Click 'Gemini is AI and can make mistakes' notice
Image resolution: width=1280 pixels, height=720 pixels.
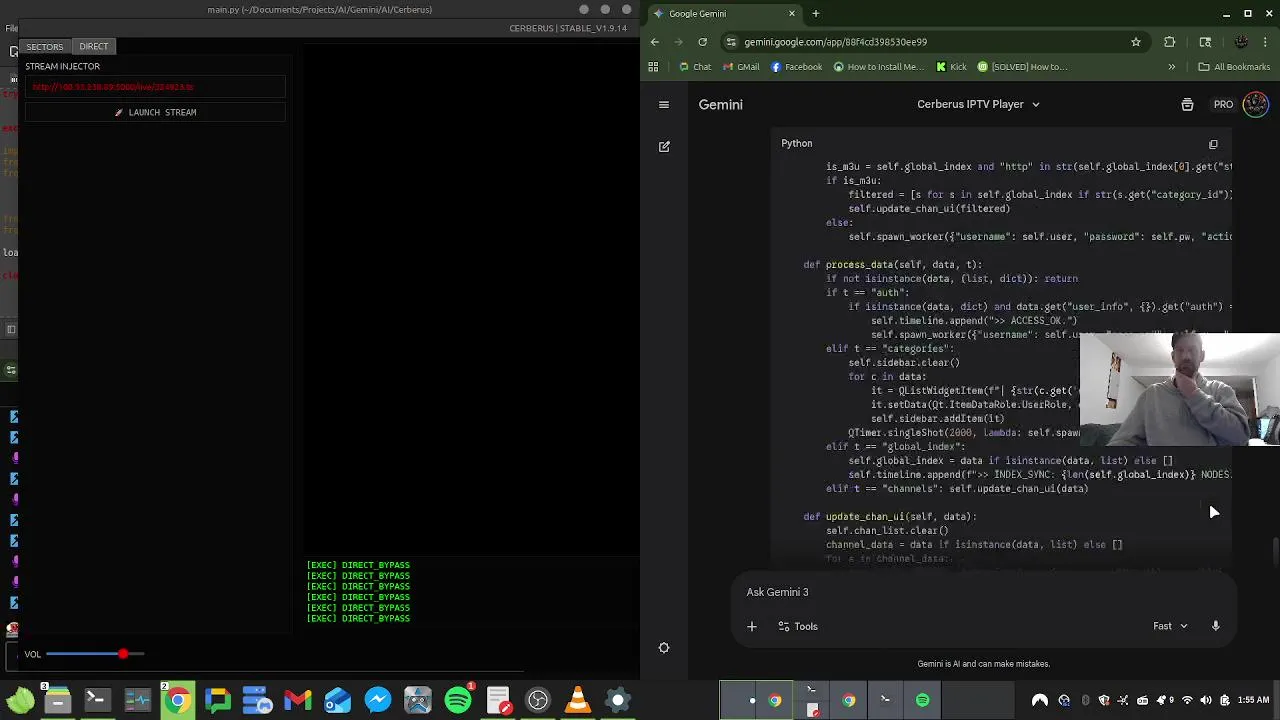(x=984, y=664)
